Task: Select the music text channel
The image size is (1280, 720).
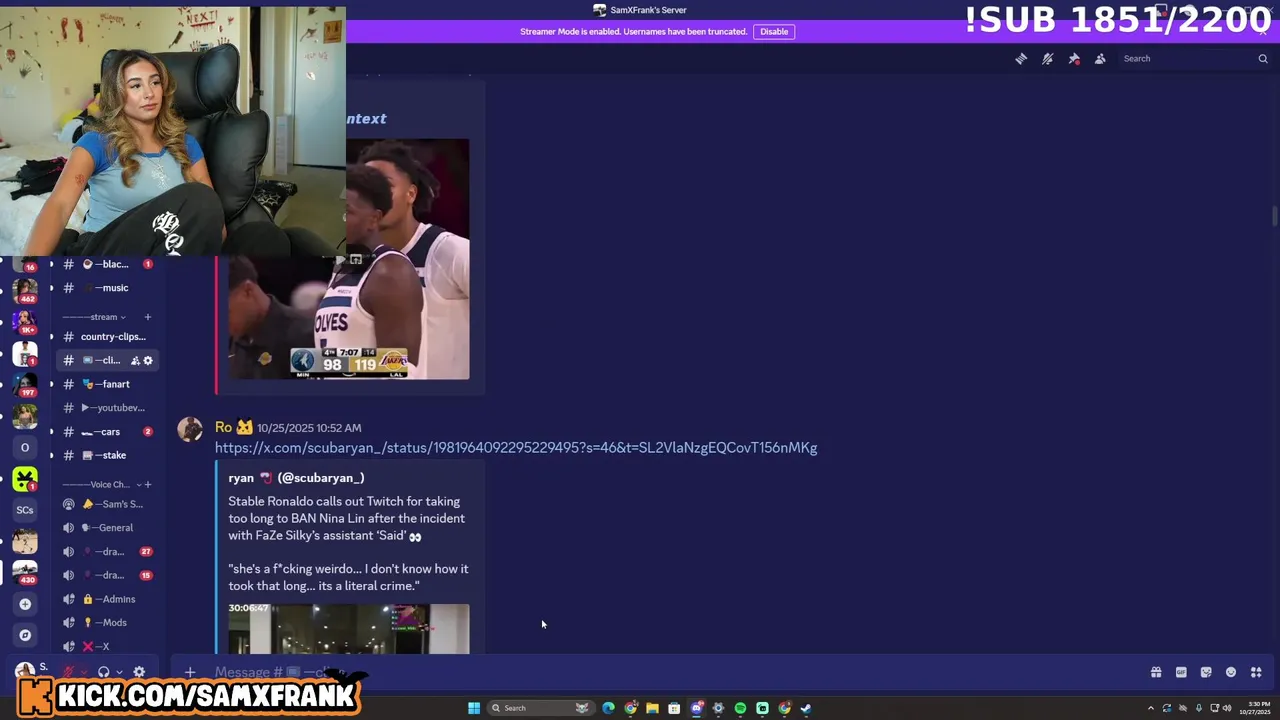Action: pos(106,288)
